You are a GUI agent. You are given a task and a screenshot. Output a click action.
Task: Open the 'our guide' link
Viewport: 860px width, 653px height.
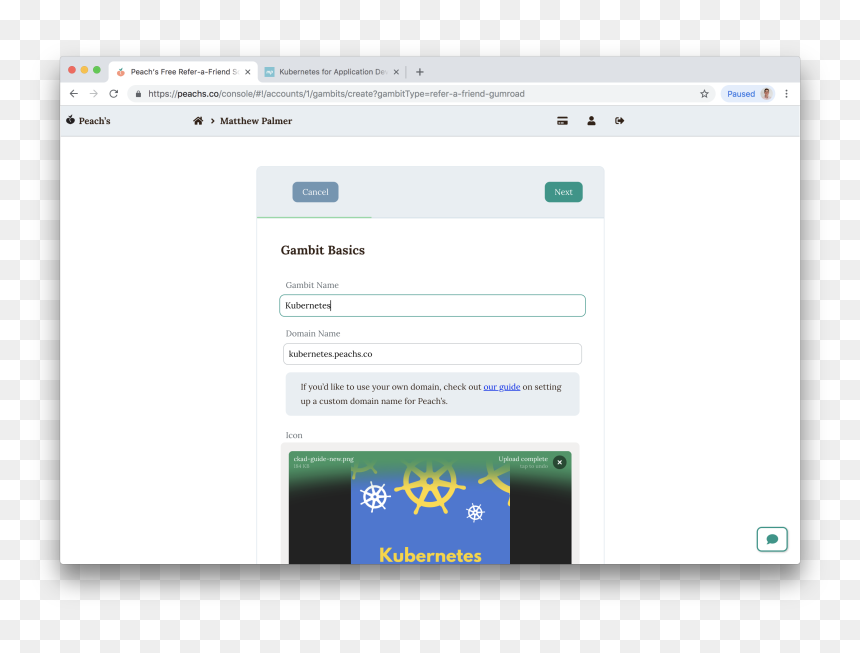pyautogui.click(x=501, y=387)
